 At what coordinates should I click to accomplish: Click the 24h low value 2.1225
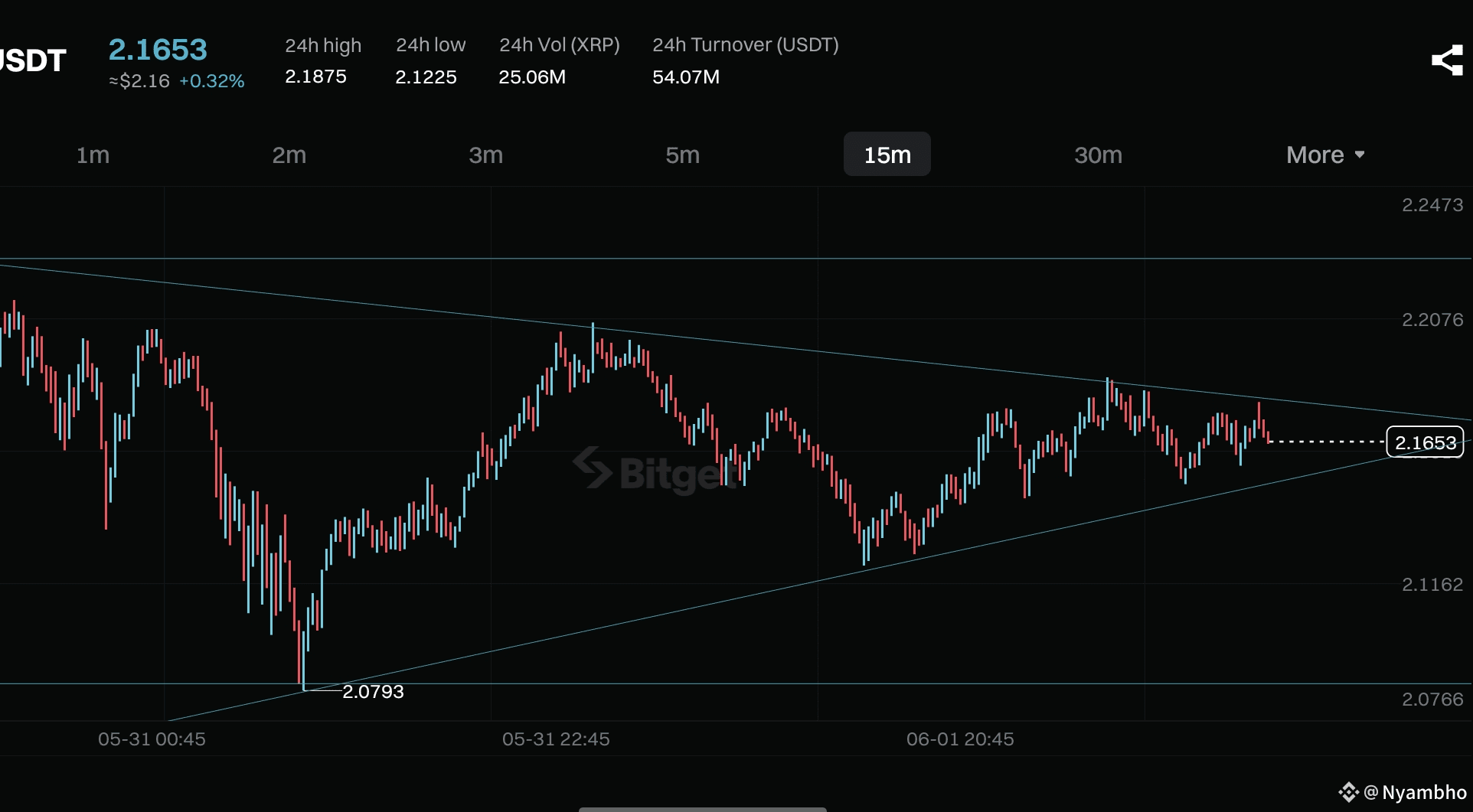426,77
